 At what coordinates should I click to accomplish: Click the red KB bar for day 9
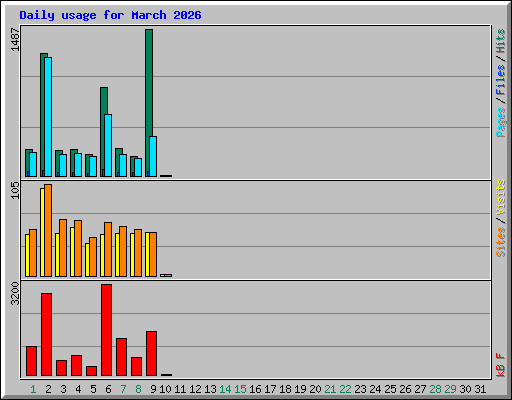(151, 353)
